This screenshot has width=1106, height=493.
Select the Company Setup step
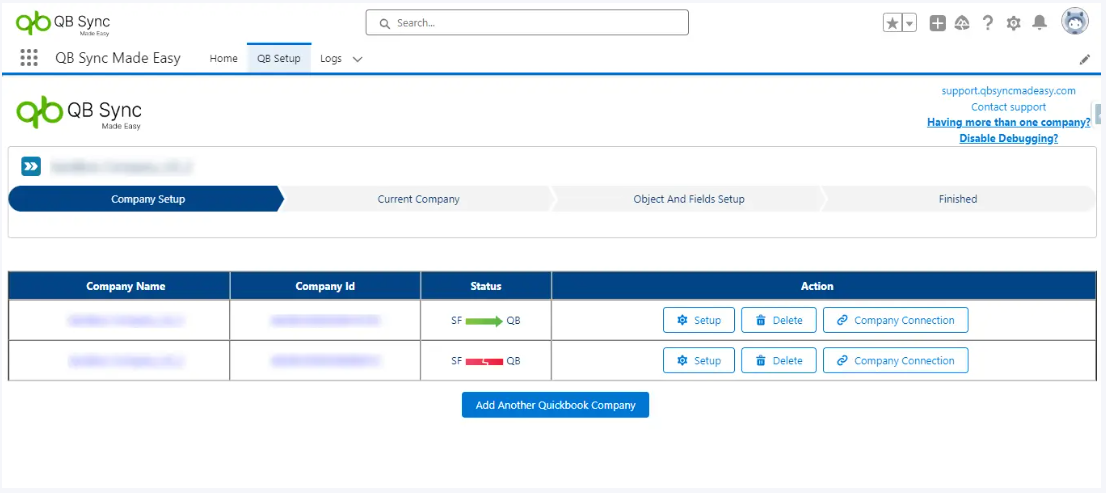coord(145,199)
